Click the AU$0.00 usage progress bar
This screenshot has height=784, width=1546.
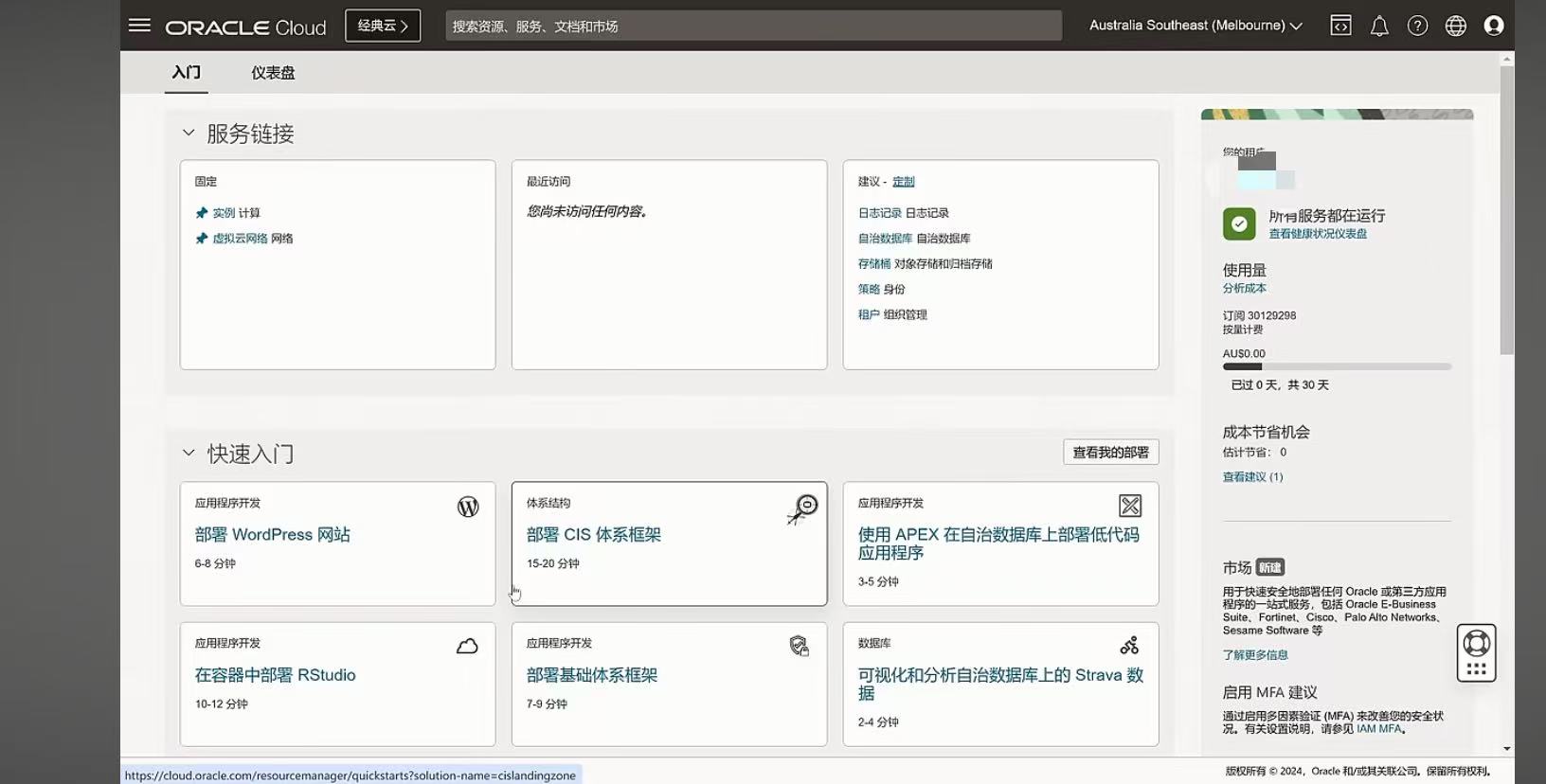[1337, 366]
